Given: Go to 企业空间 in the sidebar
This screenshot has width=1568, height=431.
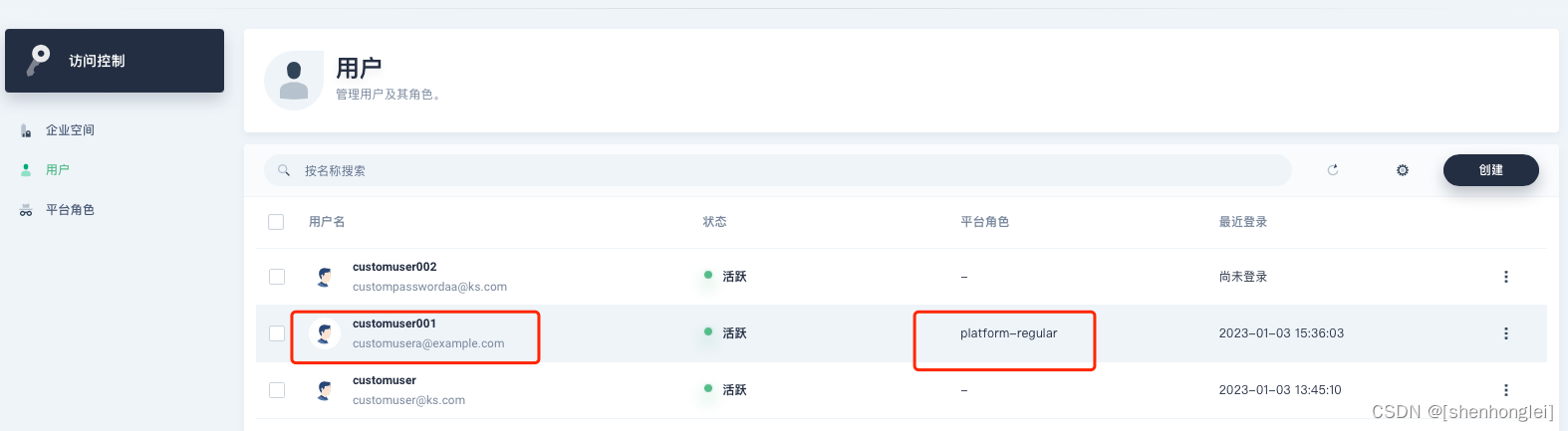Looking at the screenshot, I should coord(70,130).
